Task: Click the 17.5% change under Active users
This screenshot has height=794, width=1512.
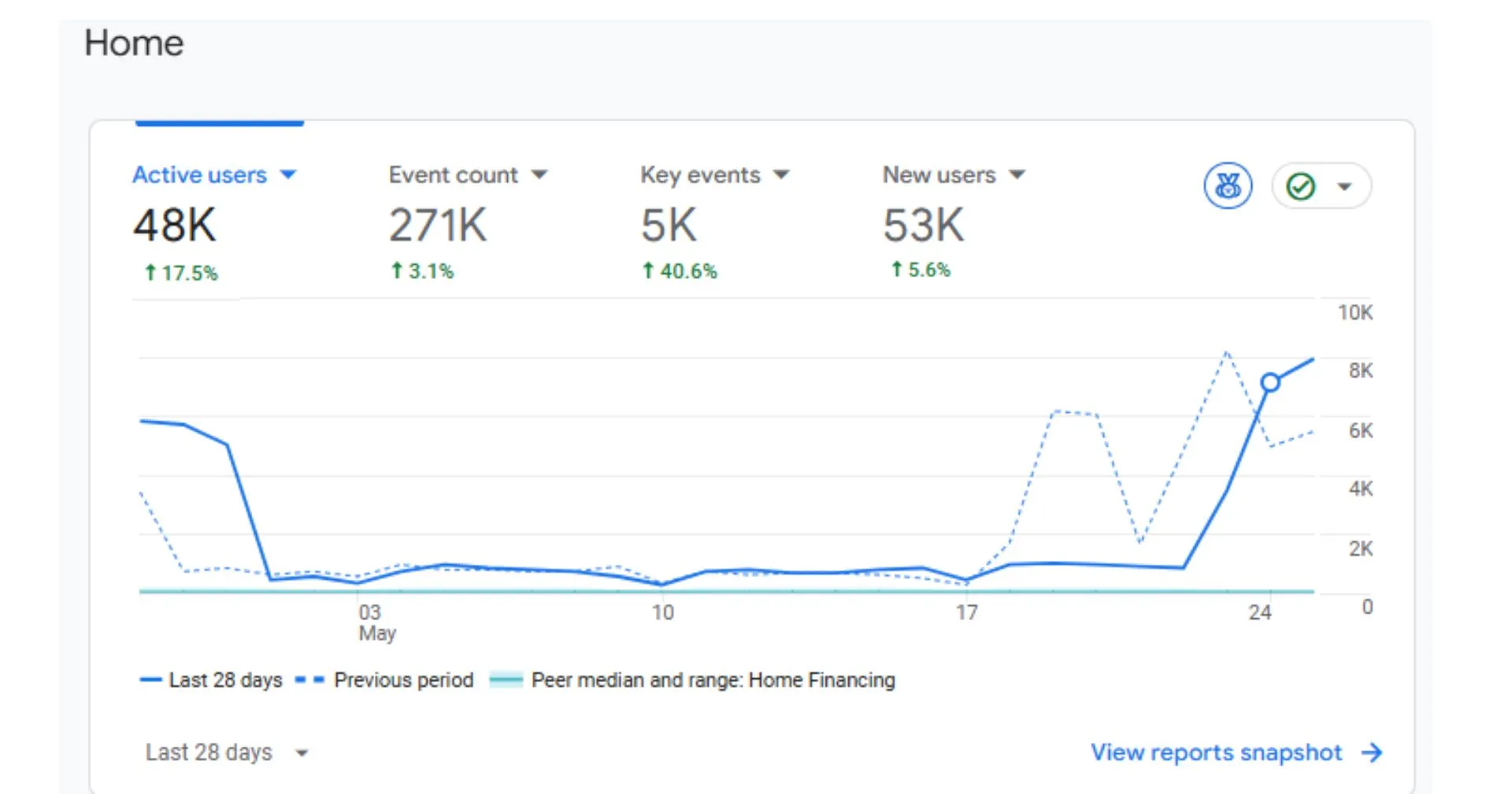Action: (x=181, y=273)
